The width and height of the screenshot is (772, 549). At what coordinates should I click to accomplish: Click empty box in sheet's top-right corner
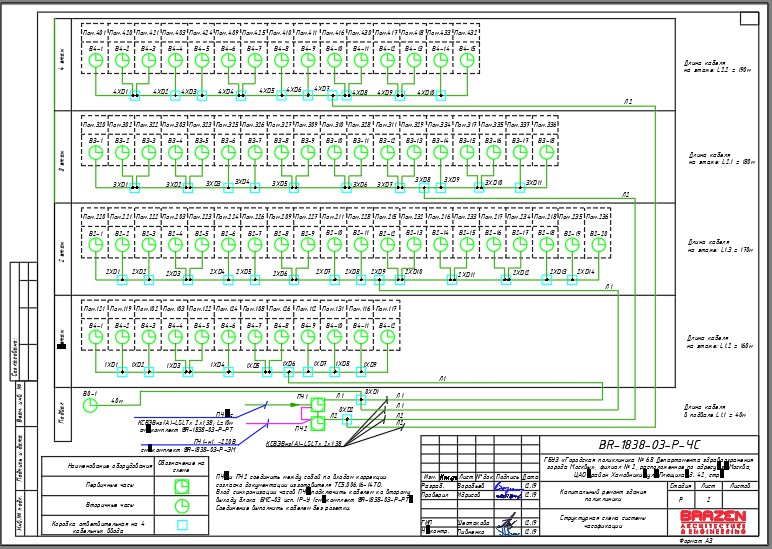pyautogui.click(x=749, y=19)
